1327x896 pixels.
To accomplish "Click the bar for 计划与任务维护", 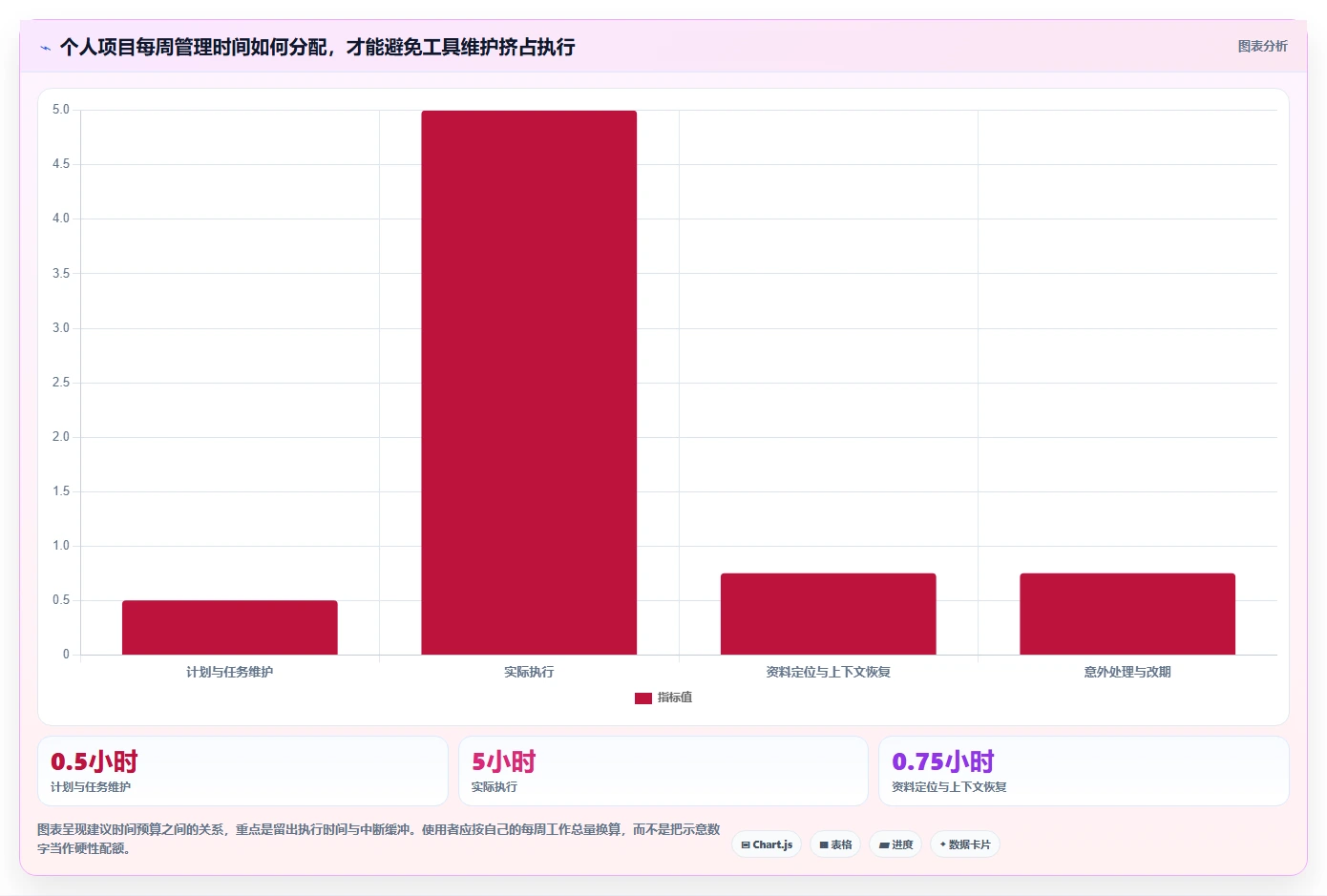I will 230,628.
